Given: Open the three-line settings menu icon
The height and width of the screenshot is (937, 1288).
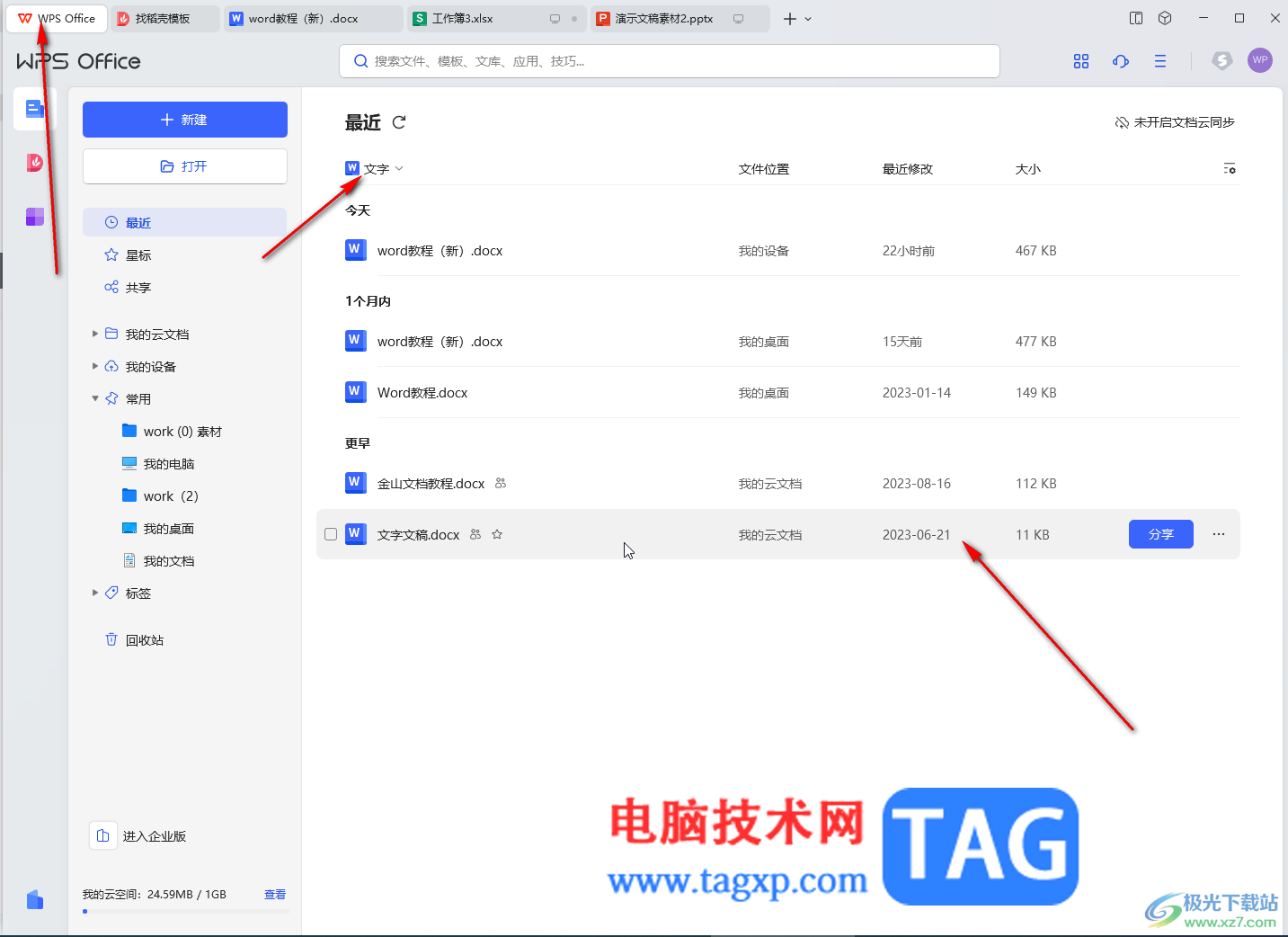Looking at the screenshot, I should click(1160, 61).
